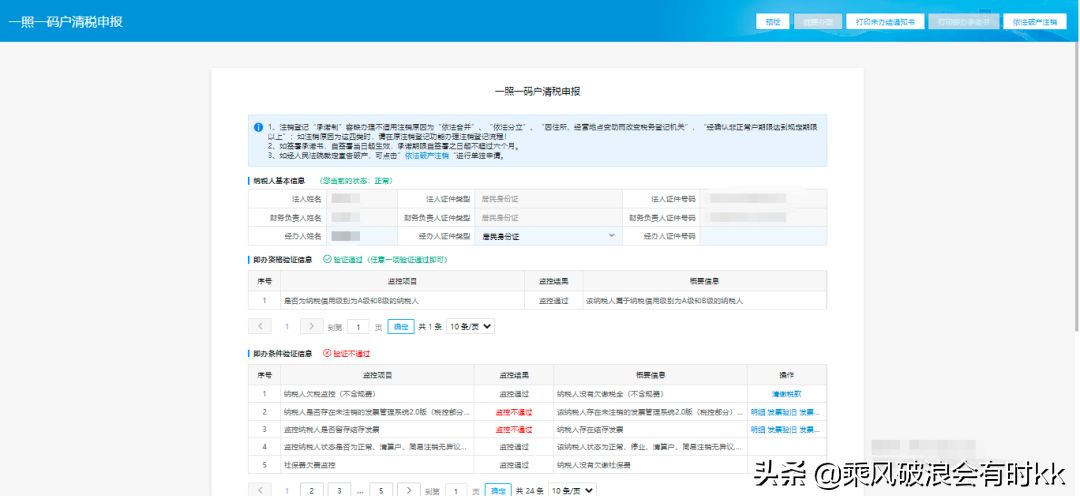Viewport: 1080px width, 503px height.
Task: Click the greyed 打印即办承诺书 header button
Action: coord(963,21)
